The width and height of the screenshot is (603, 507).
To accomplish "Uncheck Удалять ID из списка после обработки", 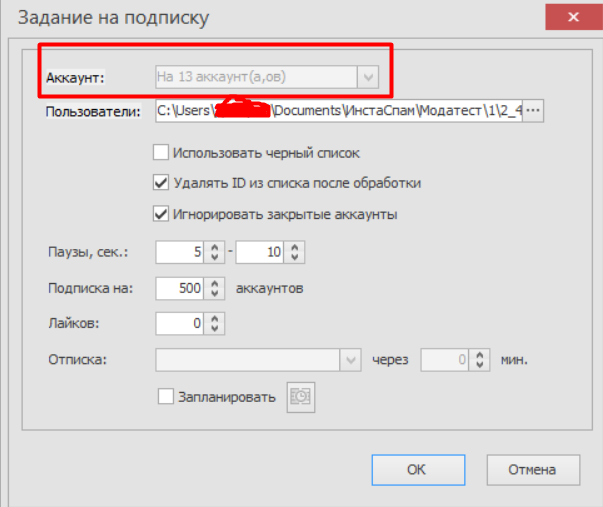I will (x=161, y=182).
